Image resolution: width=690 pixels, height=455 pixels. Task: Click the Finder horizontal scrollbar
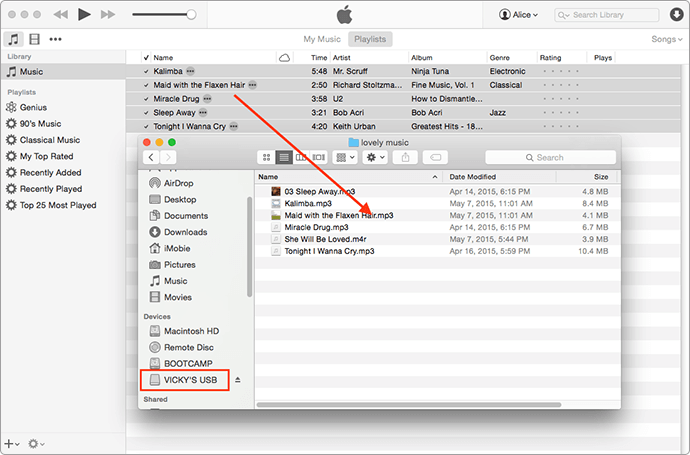point(409,405)
